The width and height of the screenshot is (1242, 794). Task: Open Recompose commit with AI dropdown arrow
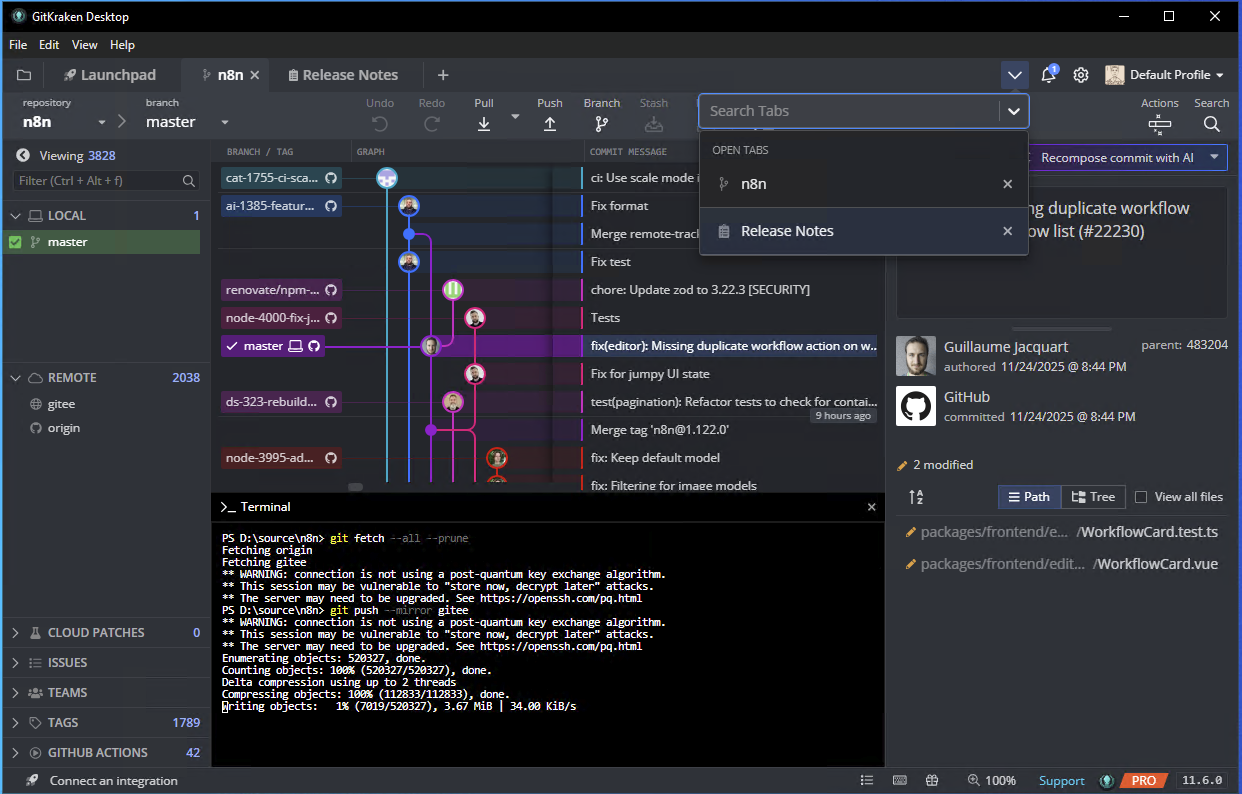point(1214,158)
